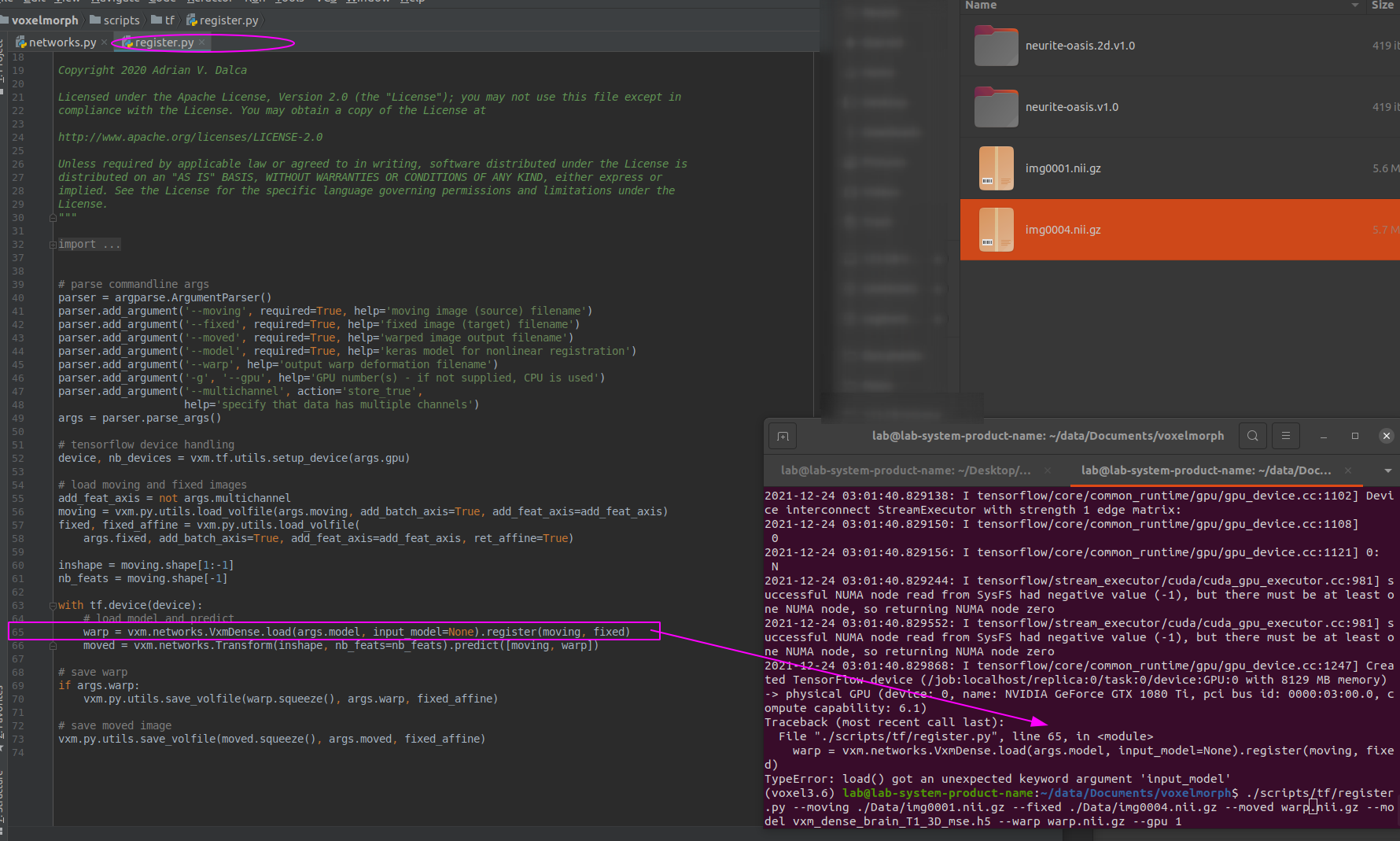This screenshot has width=1400, height=841.
Task: Collapse the tf.device block with its fold arrow
Action: [x=52, y=604]
